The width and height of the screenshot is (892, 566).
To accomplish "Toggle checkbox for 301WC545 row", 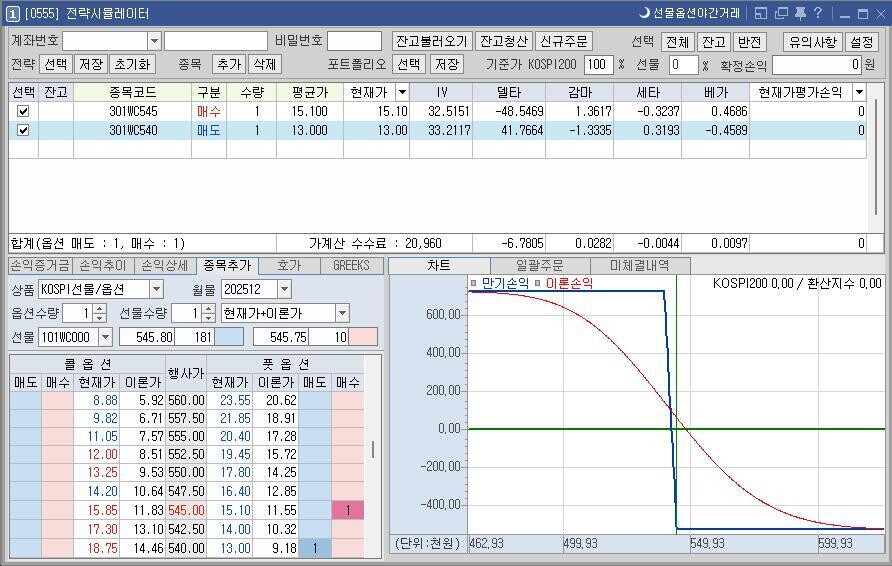I will point(23,111).
